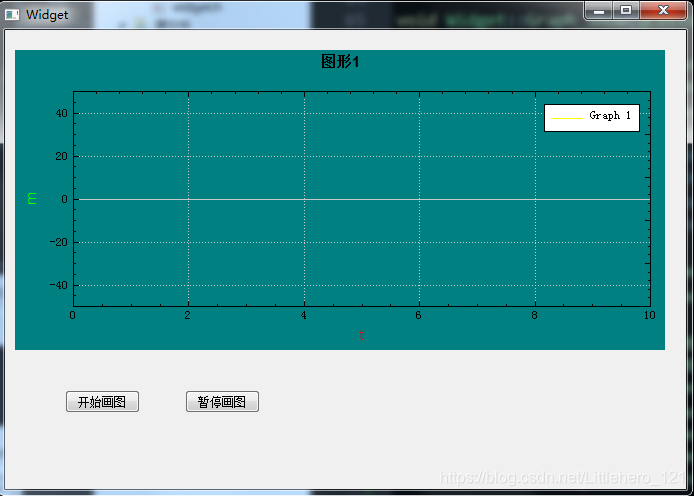Click the x-axis tick label 2

[x=188, y=315]
